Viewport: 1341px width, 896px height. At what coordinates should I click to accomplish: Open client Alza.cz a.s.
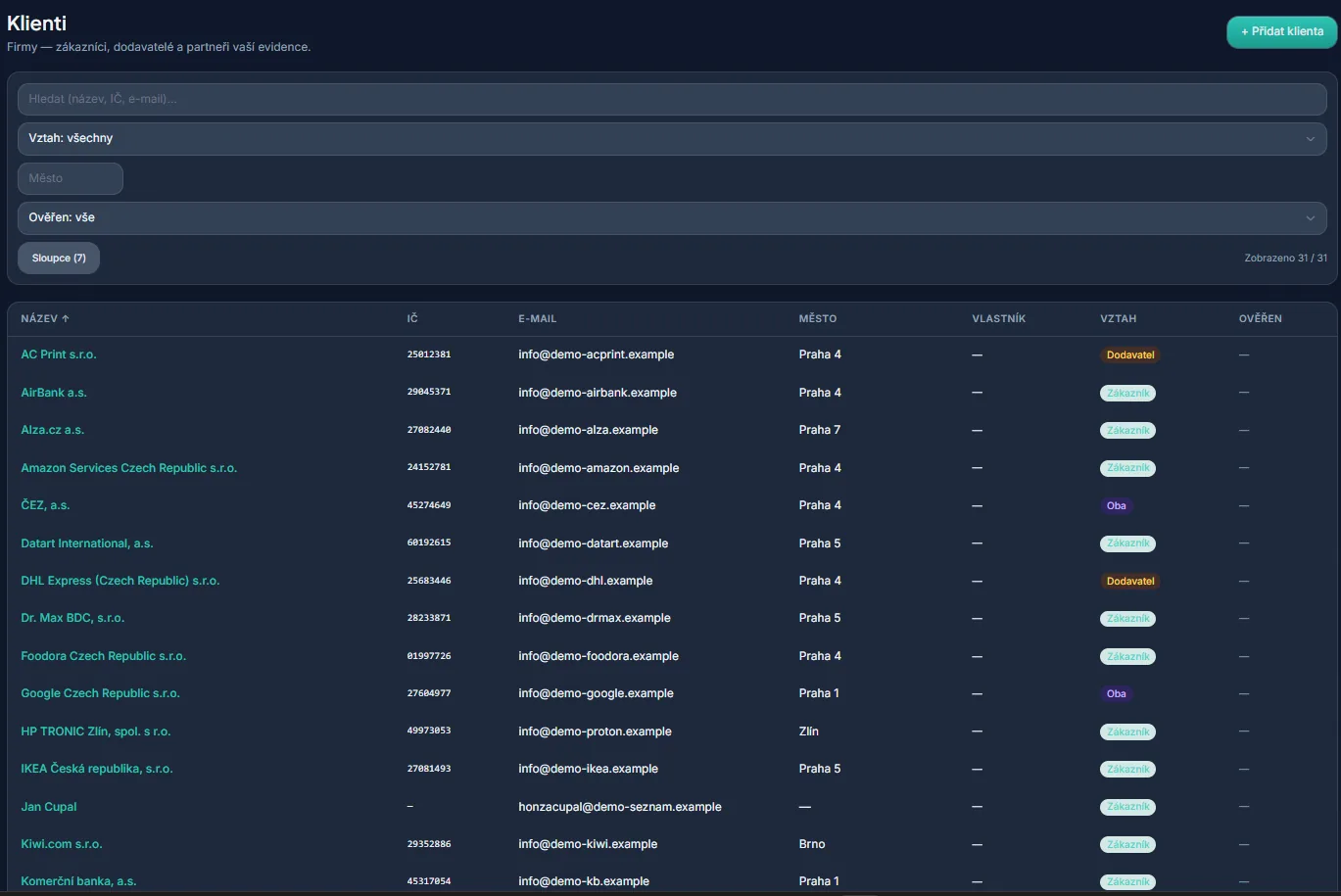pos(53,430)
